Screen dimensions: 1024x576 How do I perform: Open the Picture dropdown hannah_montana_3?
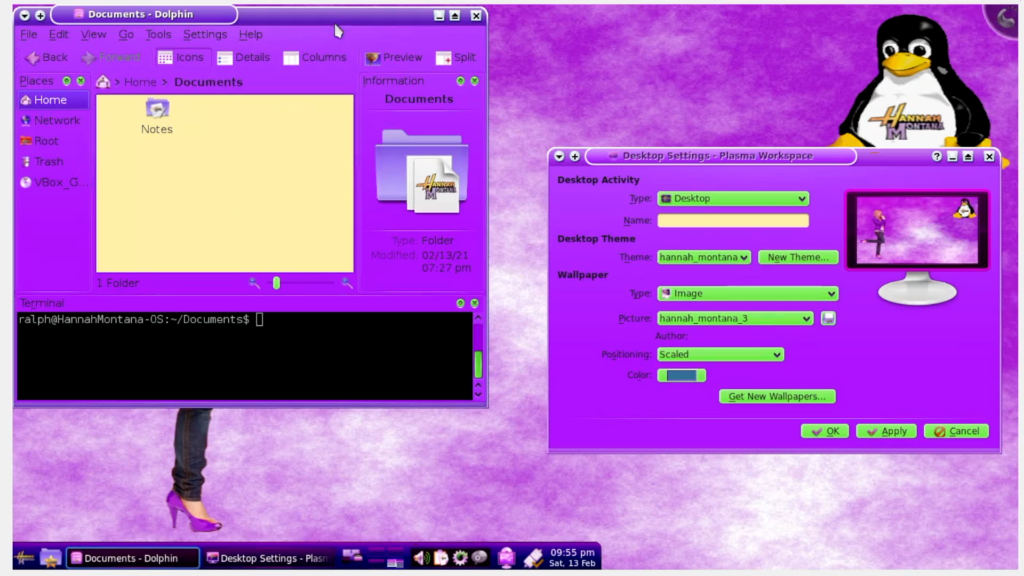(x=735, y=319)
